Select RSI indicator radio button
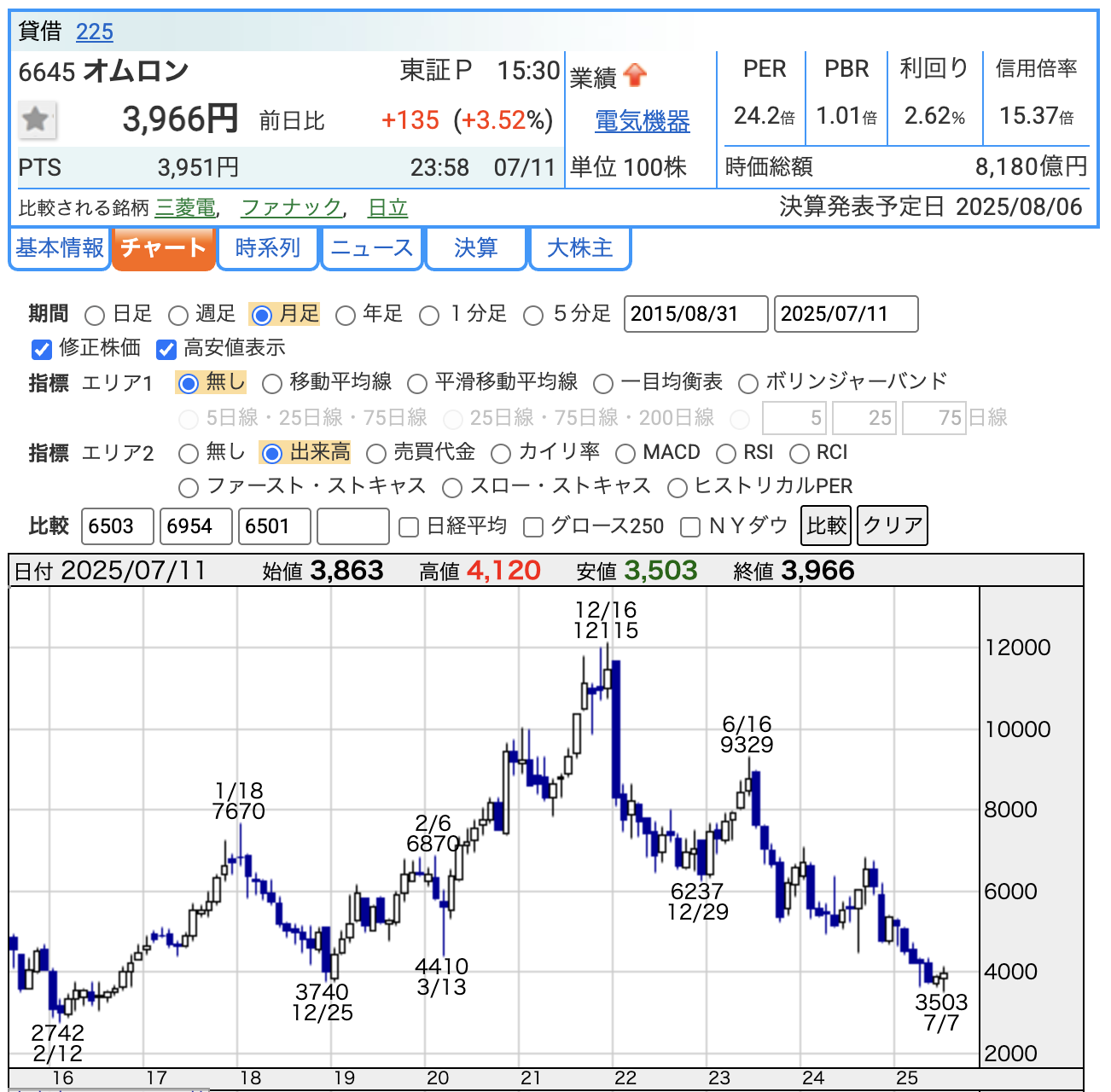This screenshot has height=1092, width=1111. pyautogui.click(x=726, y=454)
